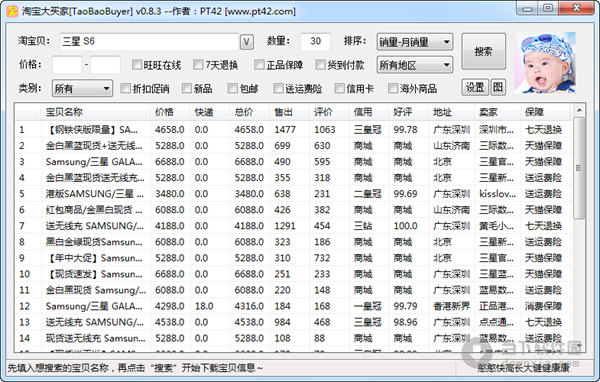This screenshot has height=382, width=600.
Task: Click the minimum 价格 input field
Action: point(67,65)
